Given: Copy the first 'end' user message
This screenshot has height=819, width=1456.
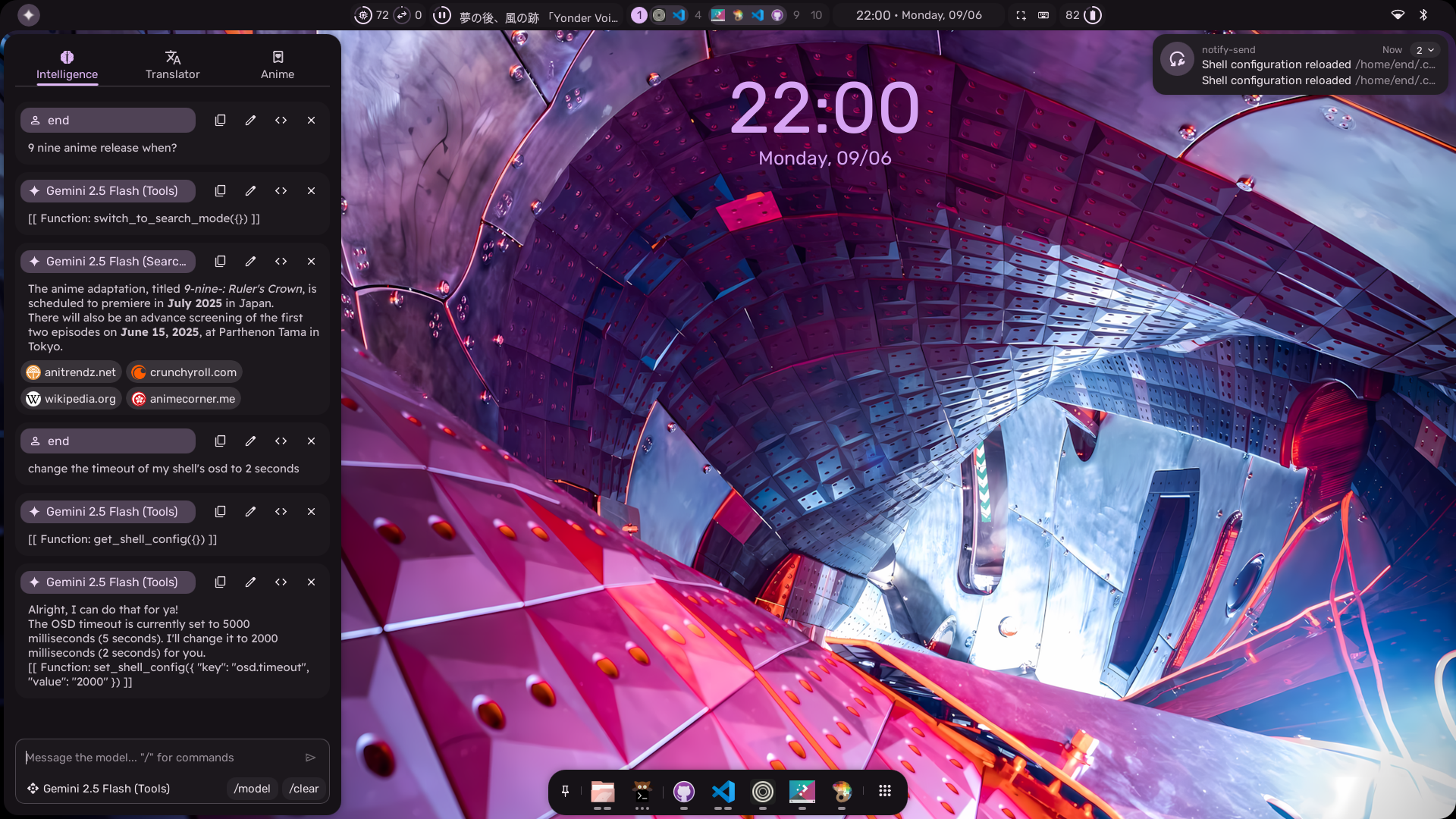Looking at the screenshot, I should [x=220, y=120].
